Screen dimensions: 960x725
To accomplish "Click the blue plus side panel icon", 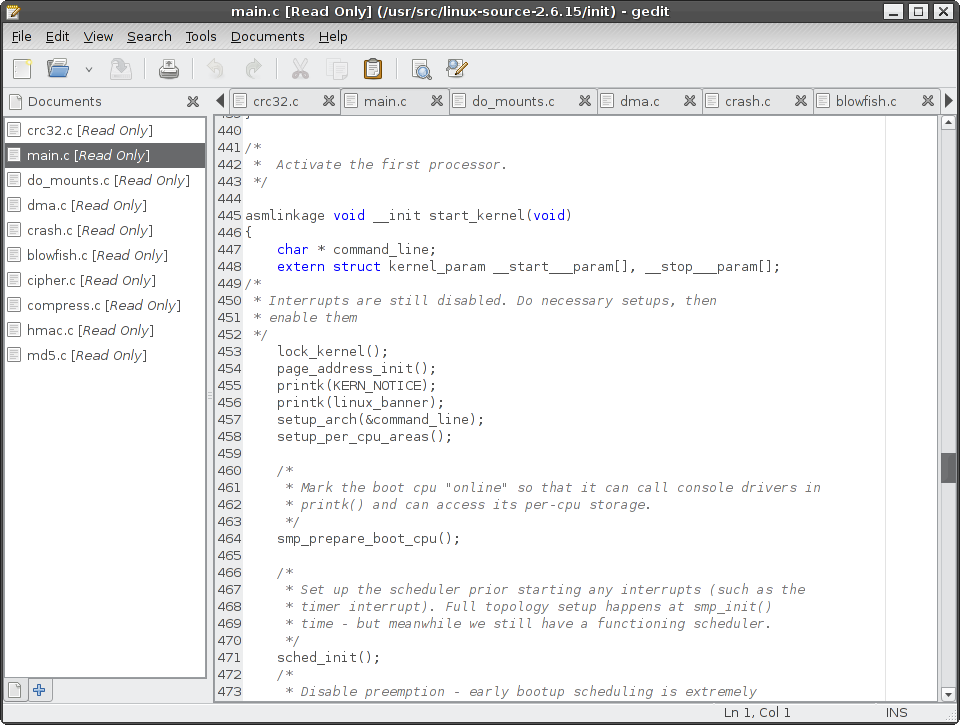I will tap(39, 690).
